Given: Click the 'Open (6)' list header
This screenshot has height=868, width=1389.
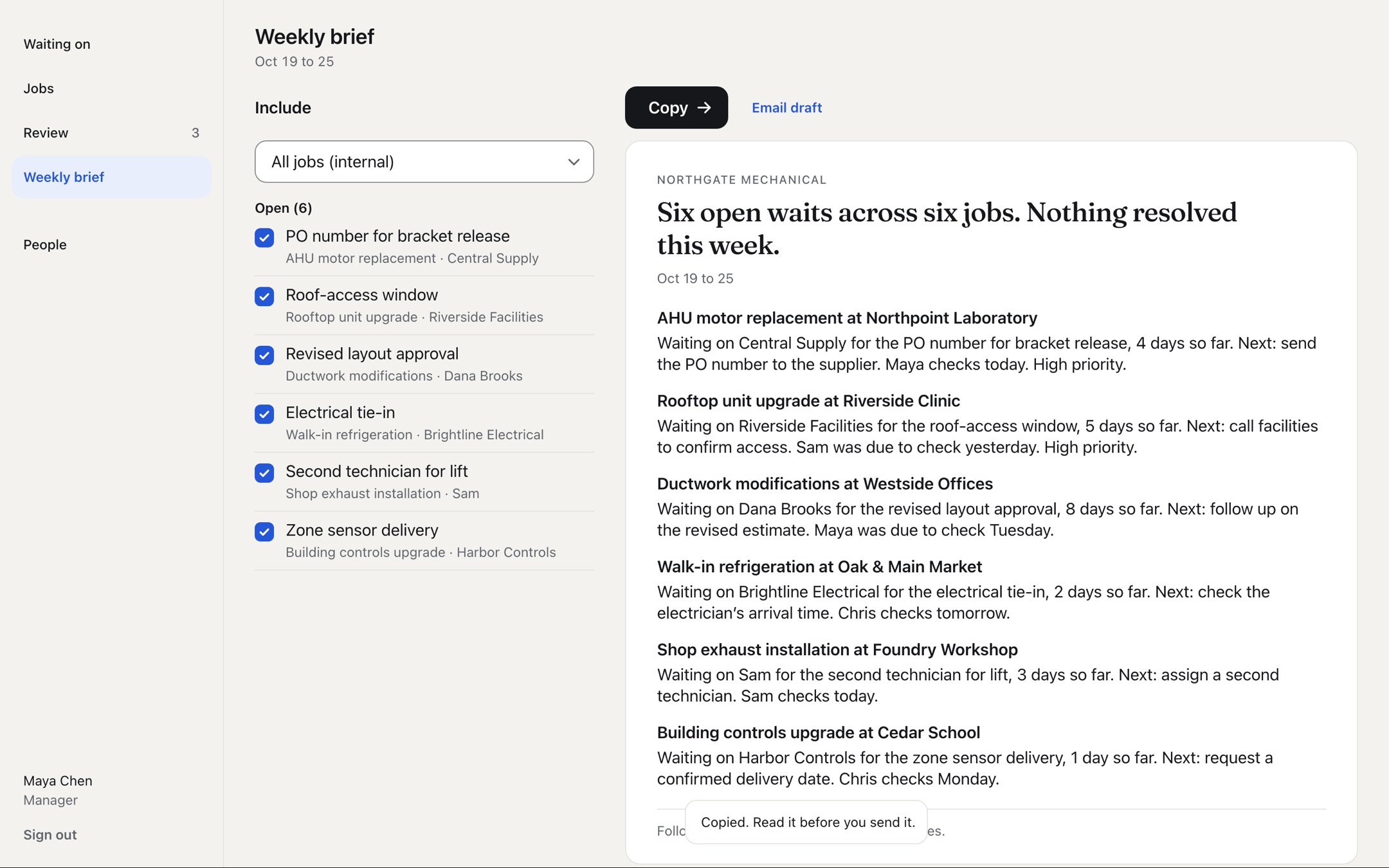Looking at the screenshot, I should tap(283, 208).
